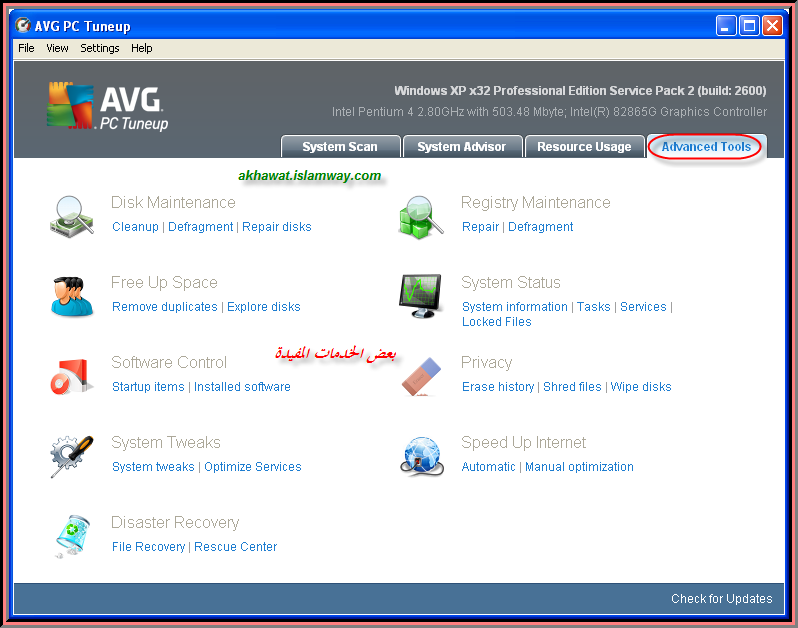Switch to the System Advisor tab
This screenshot has width=798, height=628.
[462, 147]
